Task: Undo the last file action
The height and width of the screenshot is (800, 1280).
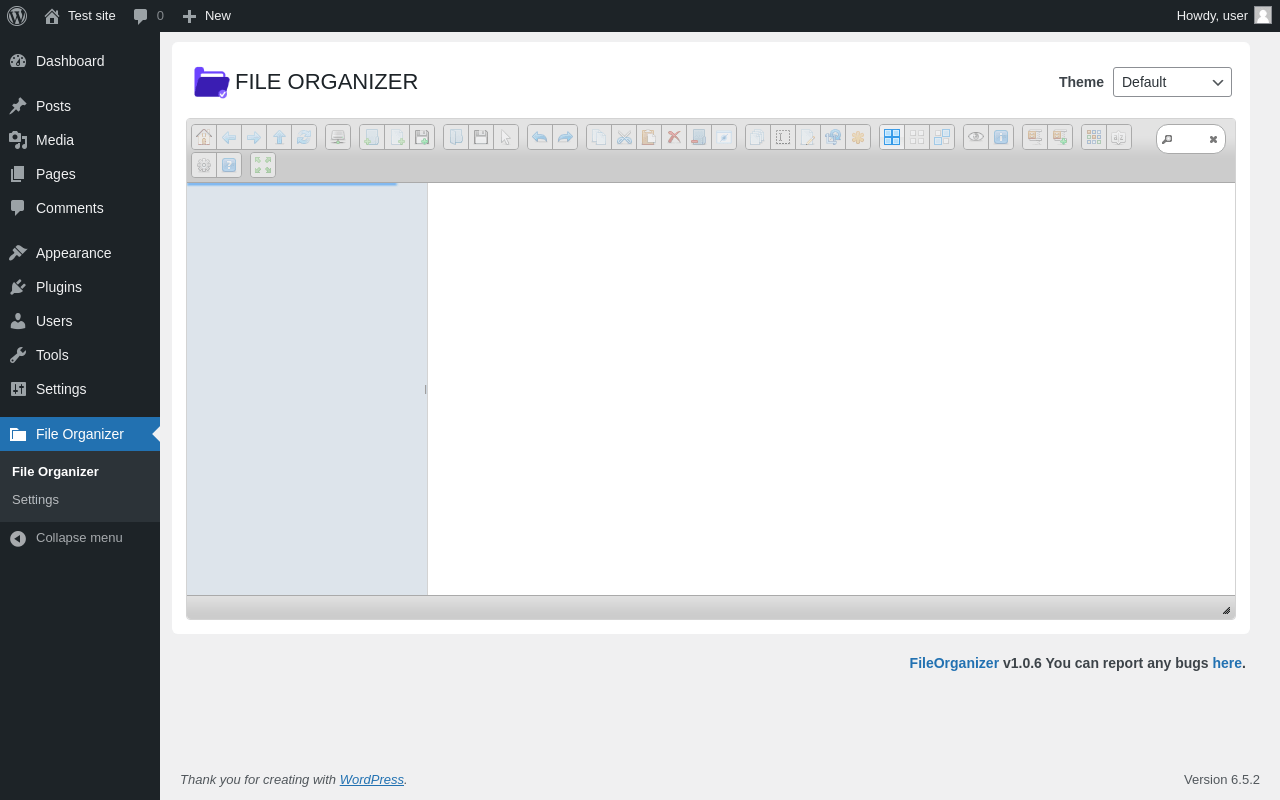Action: coord(540,137)
